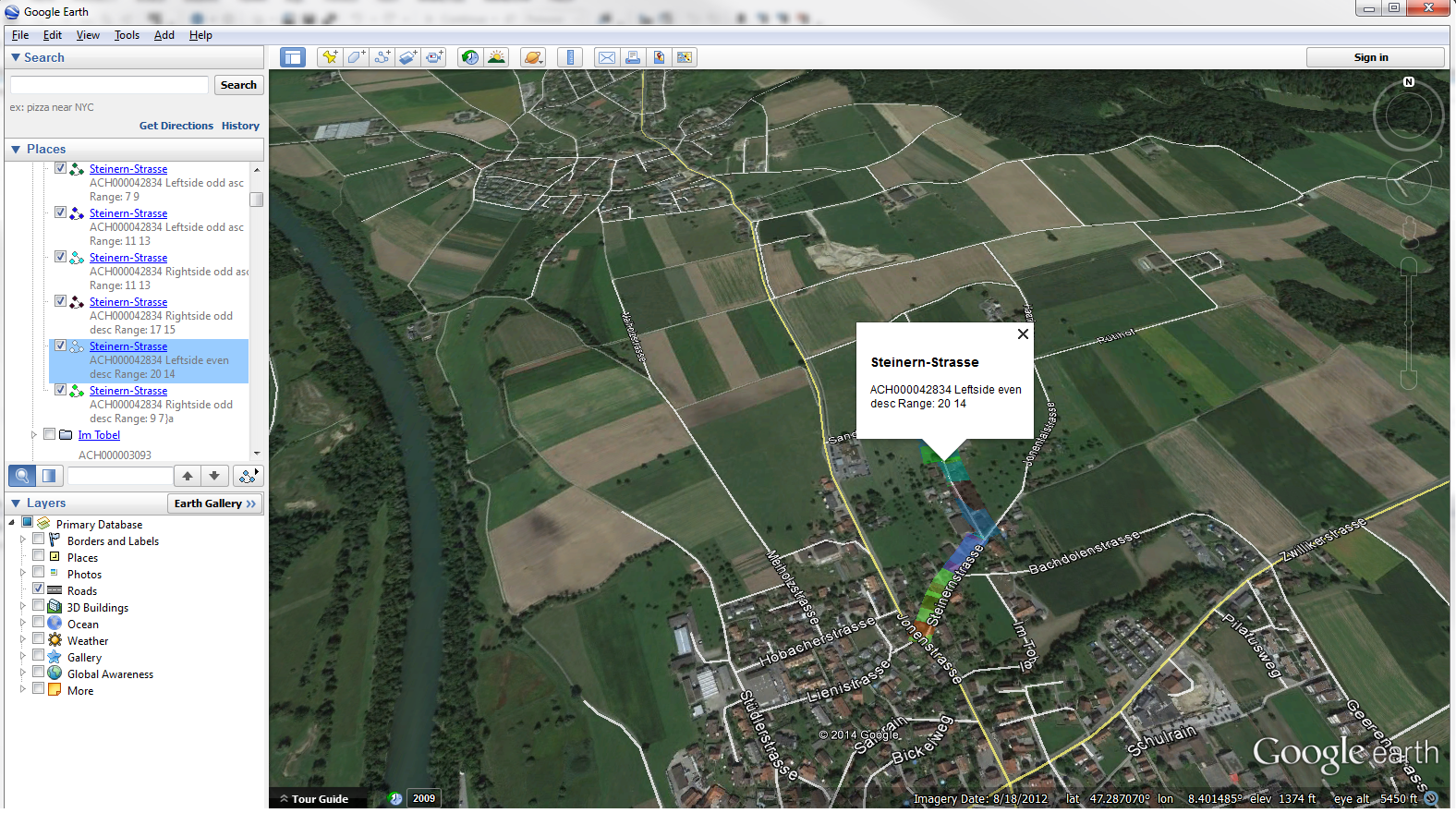The height and width of the screenshot is (813, 1456).
Task: Click the Search button
Action: 239,85
